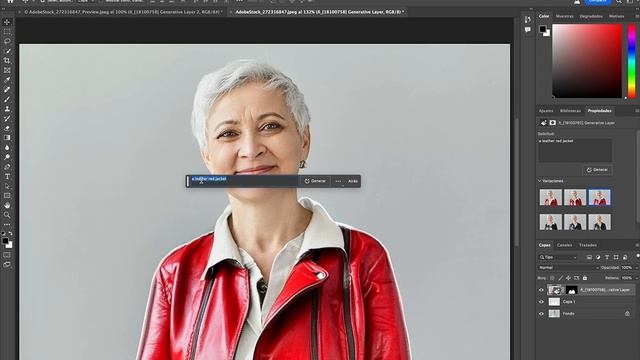This screenshot has width=640, height=360.
Task: Click the foreground color swatch in Color panel
Action: [543, 29]
